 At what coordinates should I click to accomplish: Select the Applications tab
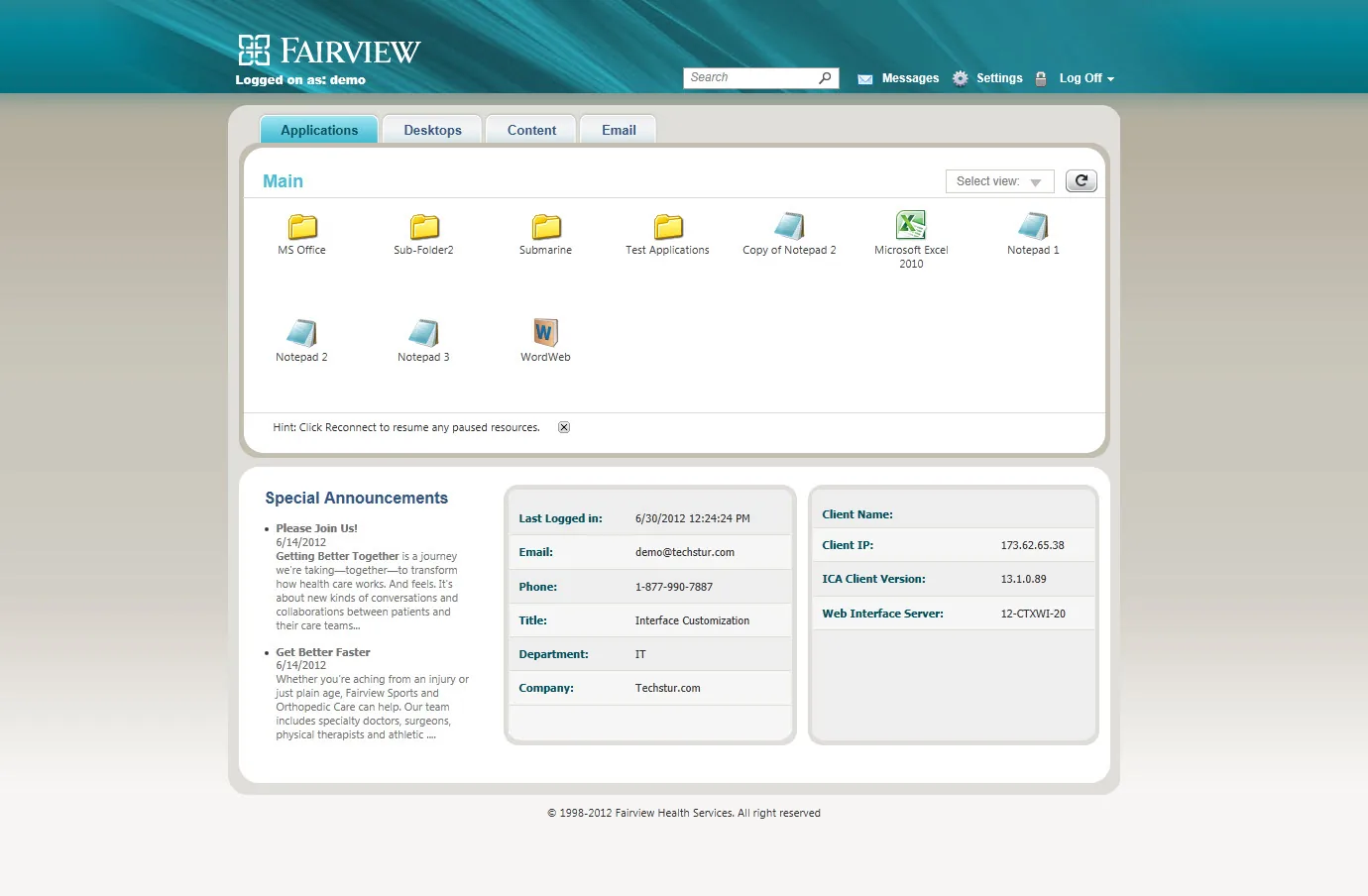pyautogui.click(x=319, y=130)
